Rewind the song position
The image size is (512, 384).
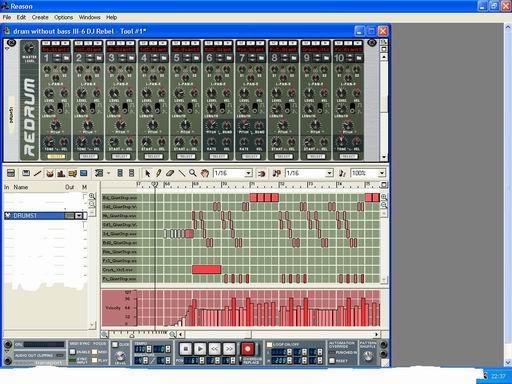click(214, 349)
